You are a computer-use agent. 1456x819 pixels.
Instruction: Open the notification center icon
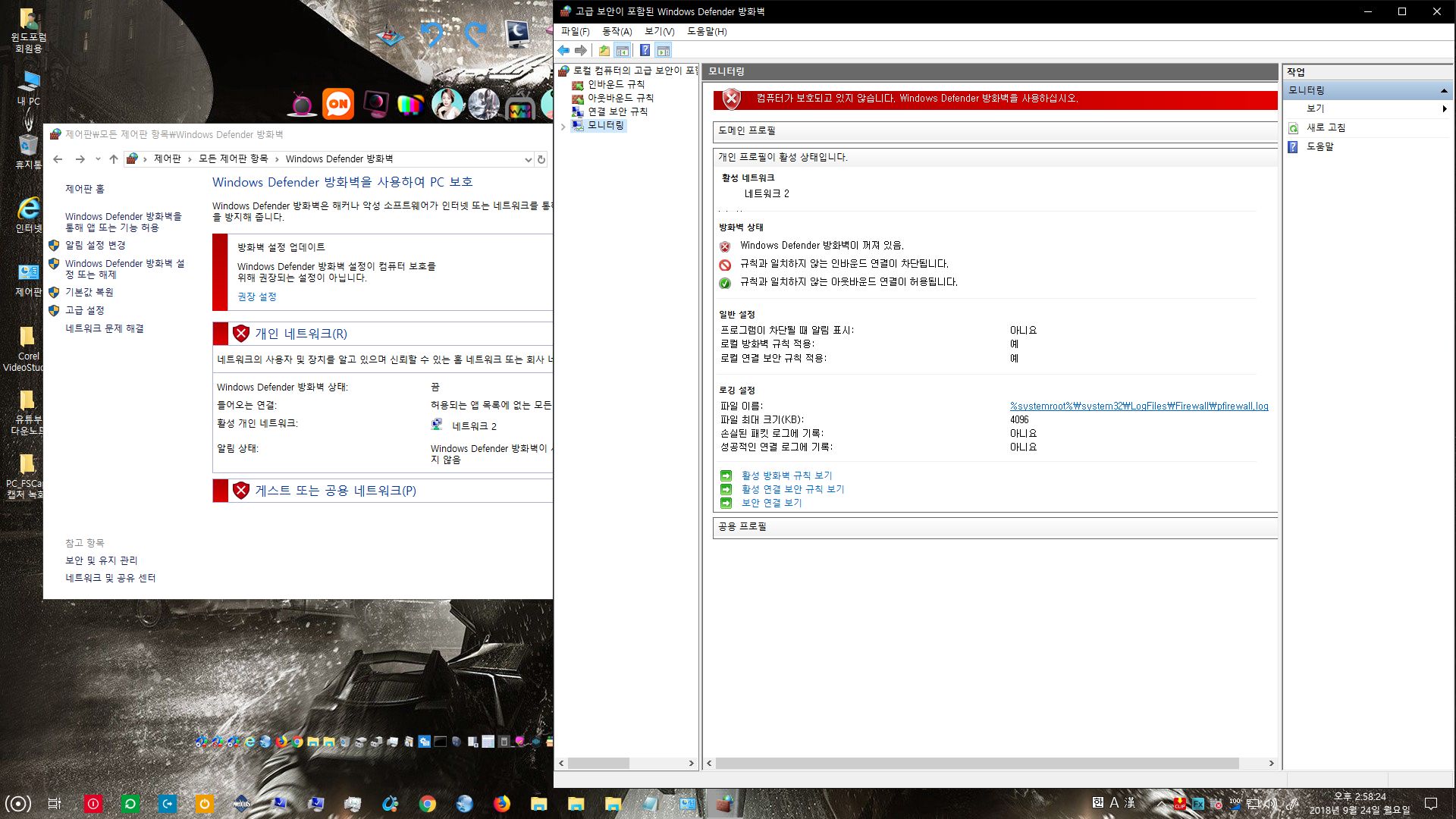click(1431, 804)
